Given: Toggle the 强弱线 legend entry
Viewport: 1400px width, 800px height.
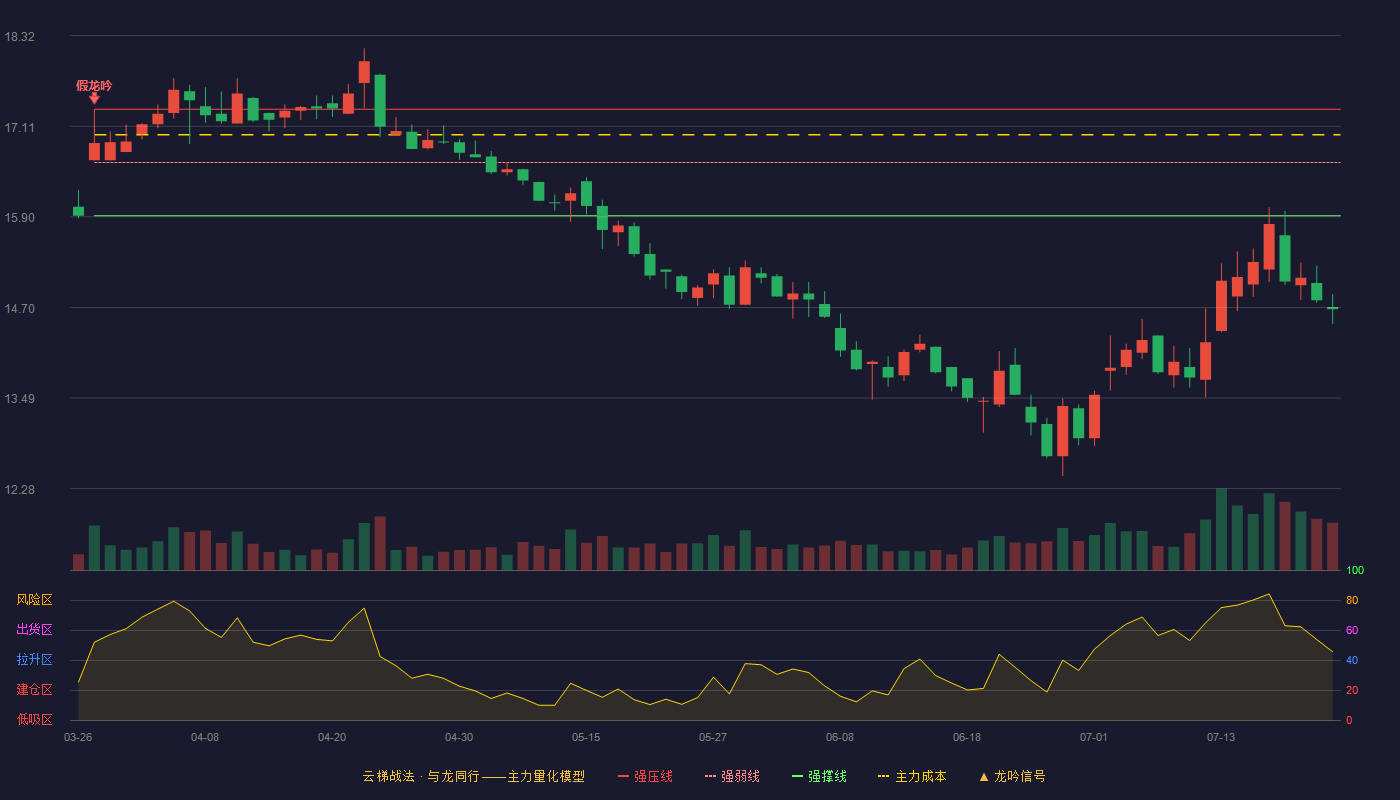Looking at the screenshot, I should (732, 776).
